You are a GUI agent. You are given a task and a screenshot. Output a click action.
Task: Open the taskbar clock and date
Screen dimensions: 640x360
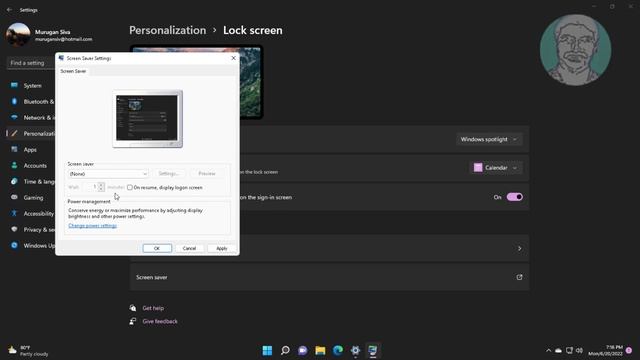tap(605, 350)
